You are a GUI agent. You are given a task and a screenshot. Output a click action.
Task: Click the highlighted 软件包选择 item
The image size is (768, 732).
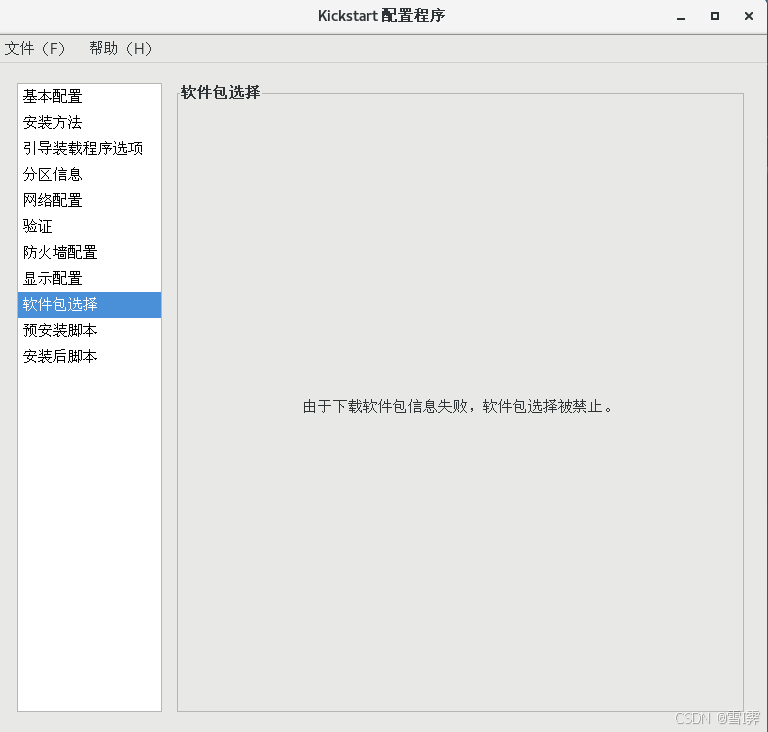coord(89,305)
